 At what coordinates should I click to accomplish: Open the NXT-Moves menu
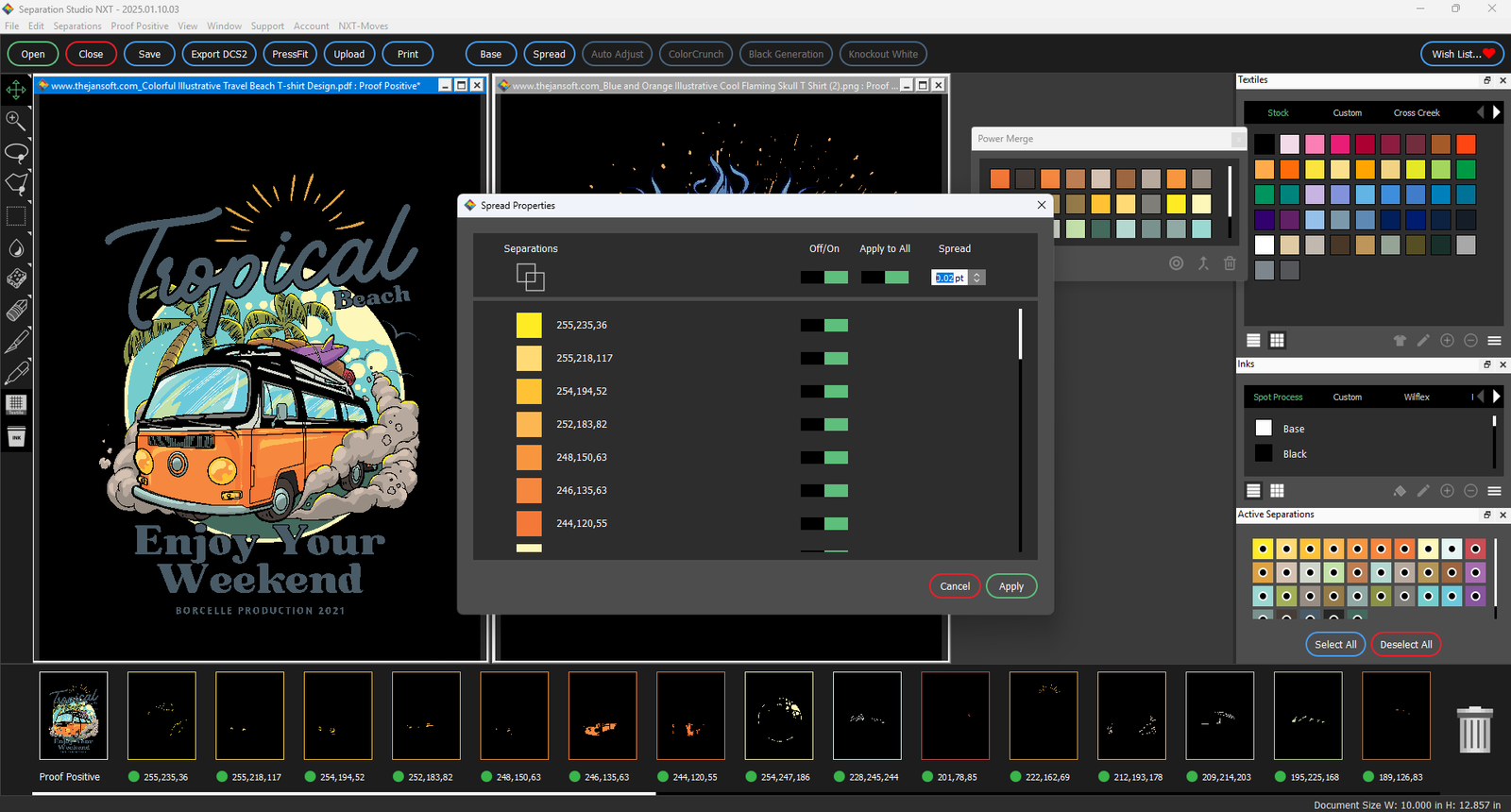[364, 25]
